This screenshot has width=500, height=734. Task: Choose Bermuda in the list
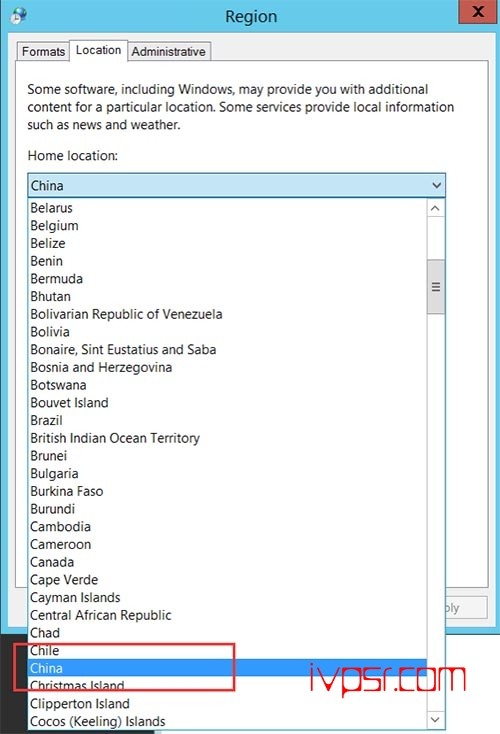pyautogui.click(x=228, y=279)
